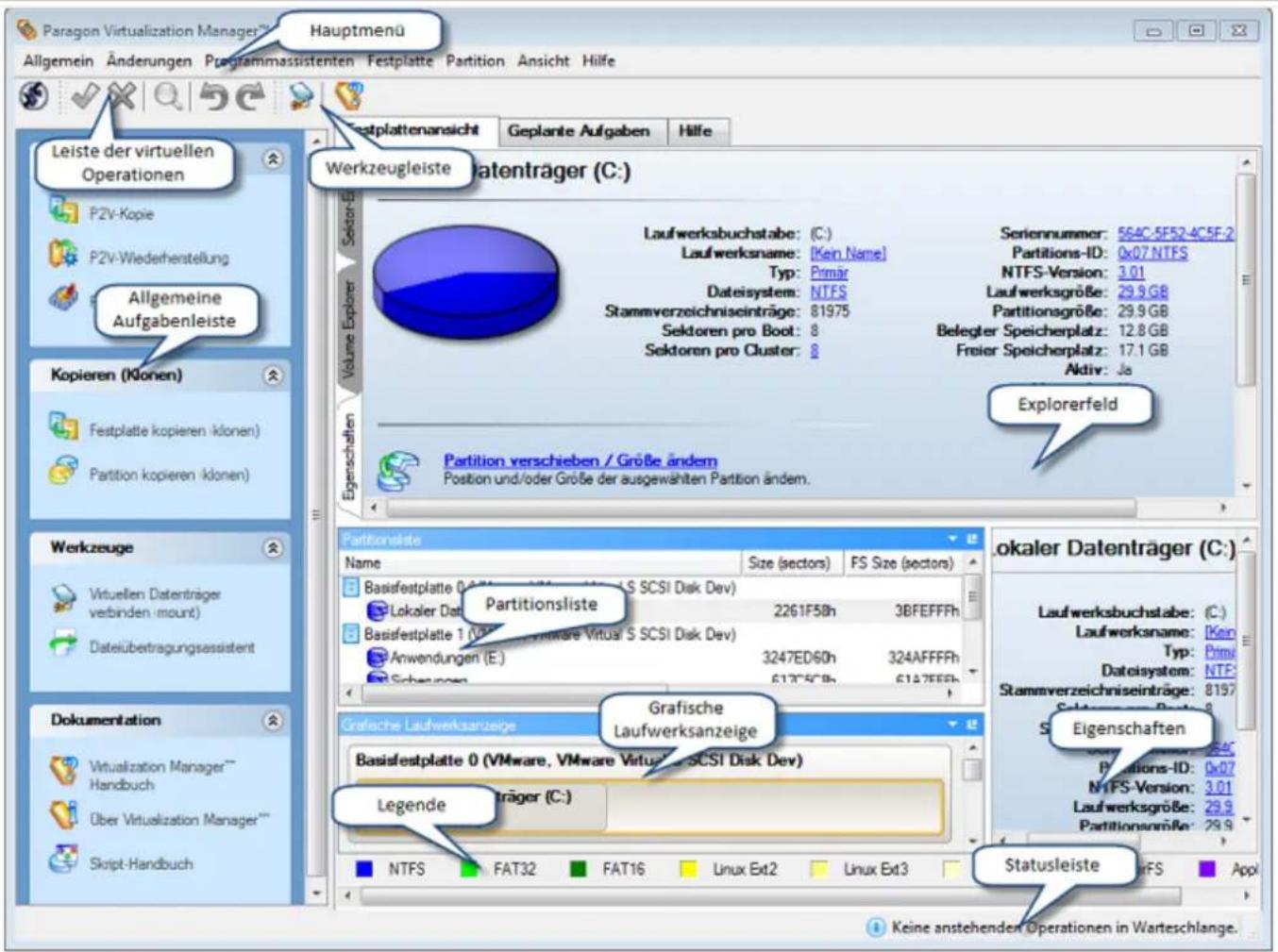Collapse the Dokumentation section
This screenshot has width=1278, height=952.
pos(273,721)
